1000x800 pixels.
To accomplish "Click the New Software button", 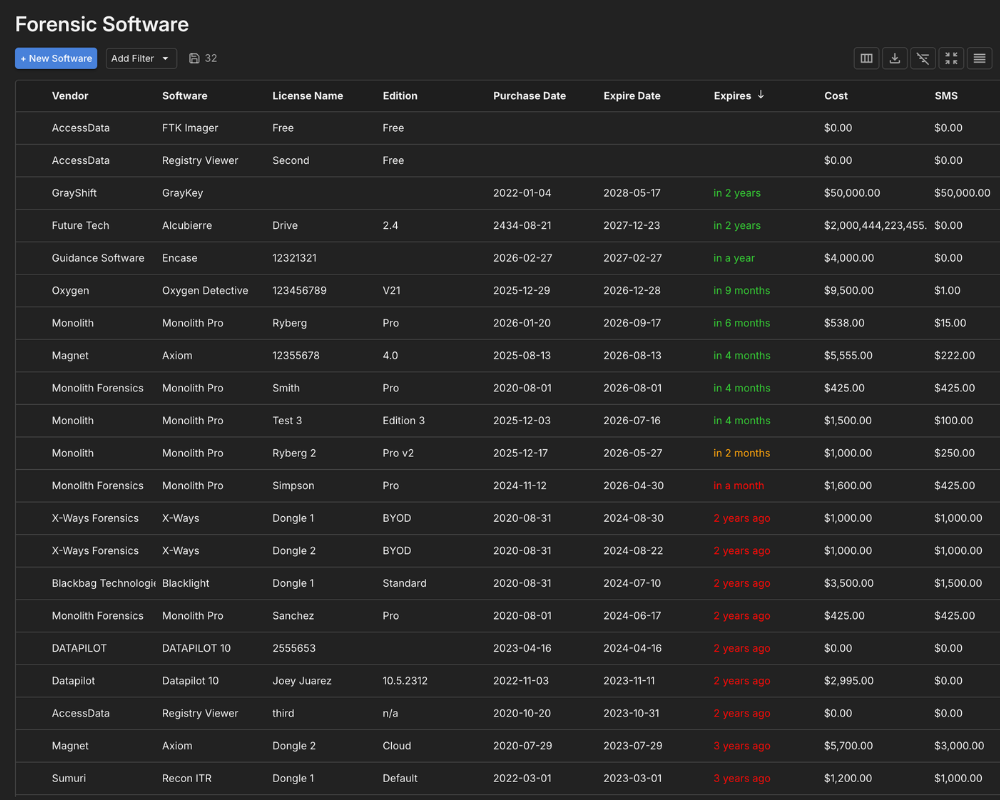I will 56,58.
